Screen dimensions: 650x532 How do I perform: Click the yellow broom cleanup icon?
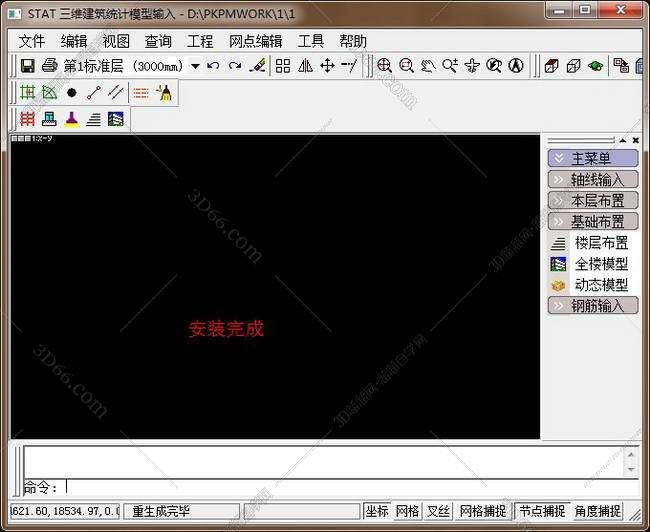166,92
